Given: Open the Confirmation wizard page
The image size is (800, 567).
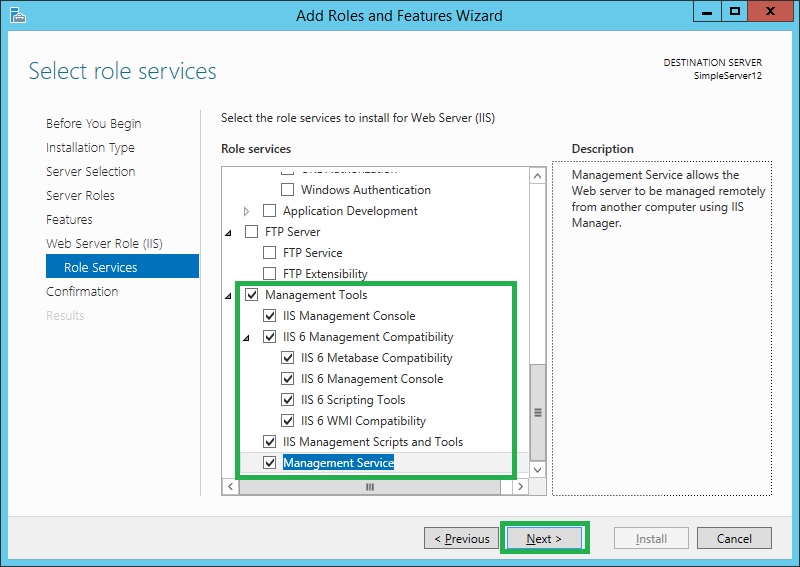Looking at the screenshot, I should (x=82, y=291).
